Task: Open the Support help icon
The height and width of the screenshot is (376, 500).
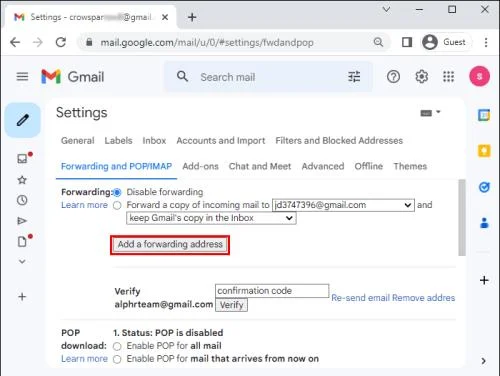Action: click(x=393, y=77)
